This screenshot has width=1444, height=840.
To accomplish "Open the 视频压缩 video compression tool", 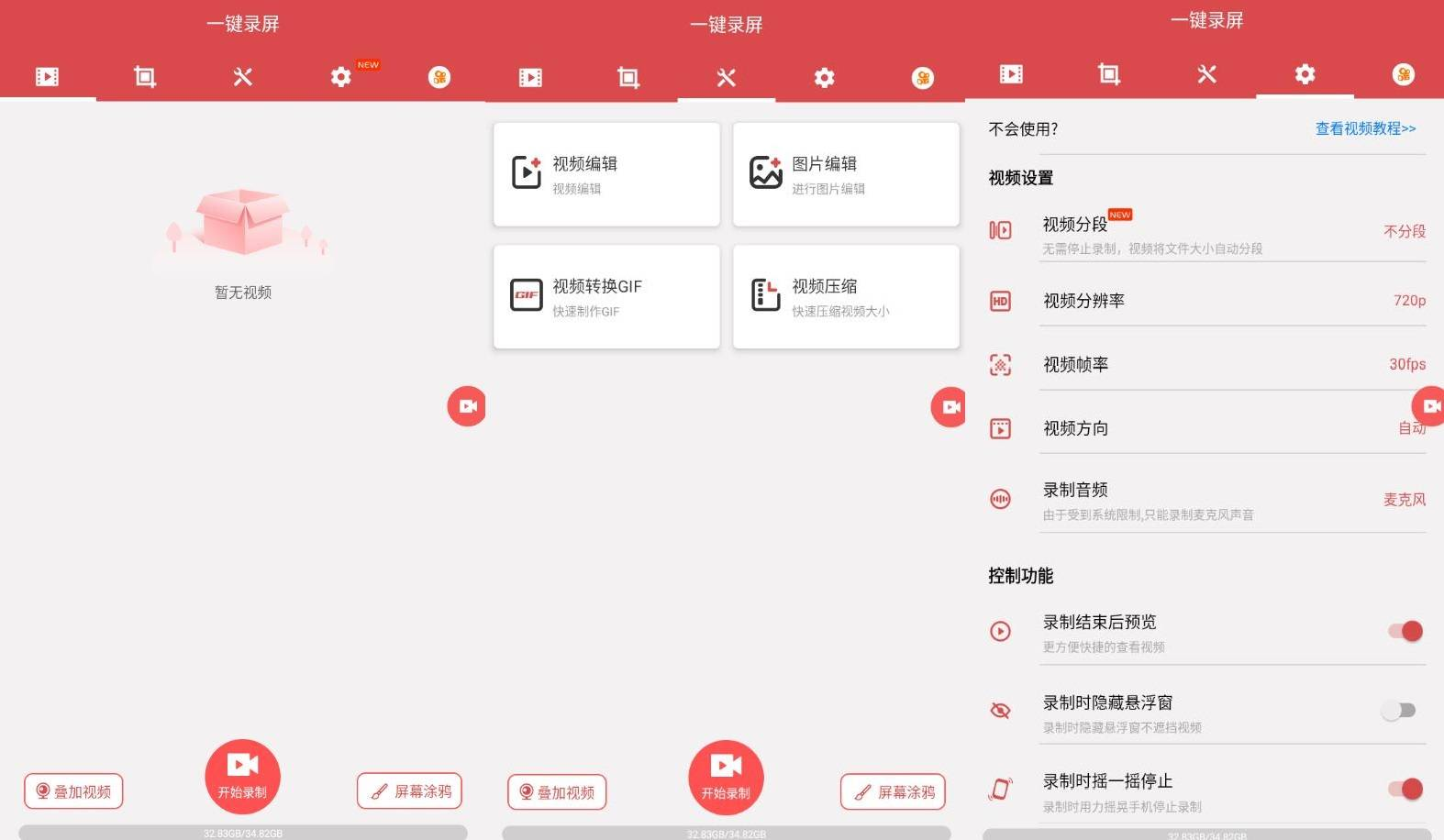I will point(845,296).
